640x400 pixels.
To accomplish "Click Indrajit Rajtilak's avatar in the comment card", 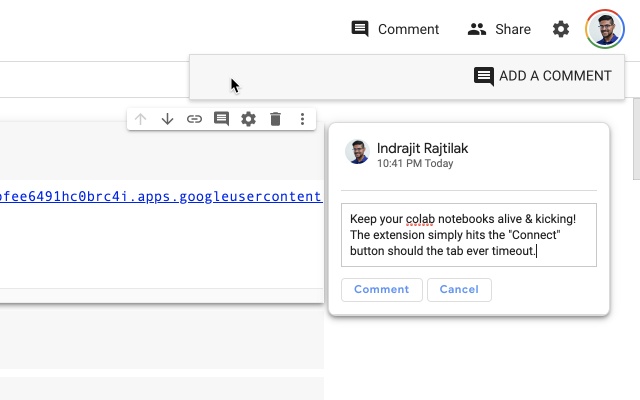I will (357, 152).
